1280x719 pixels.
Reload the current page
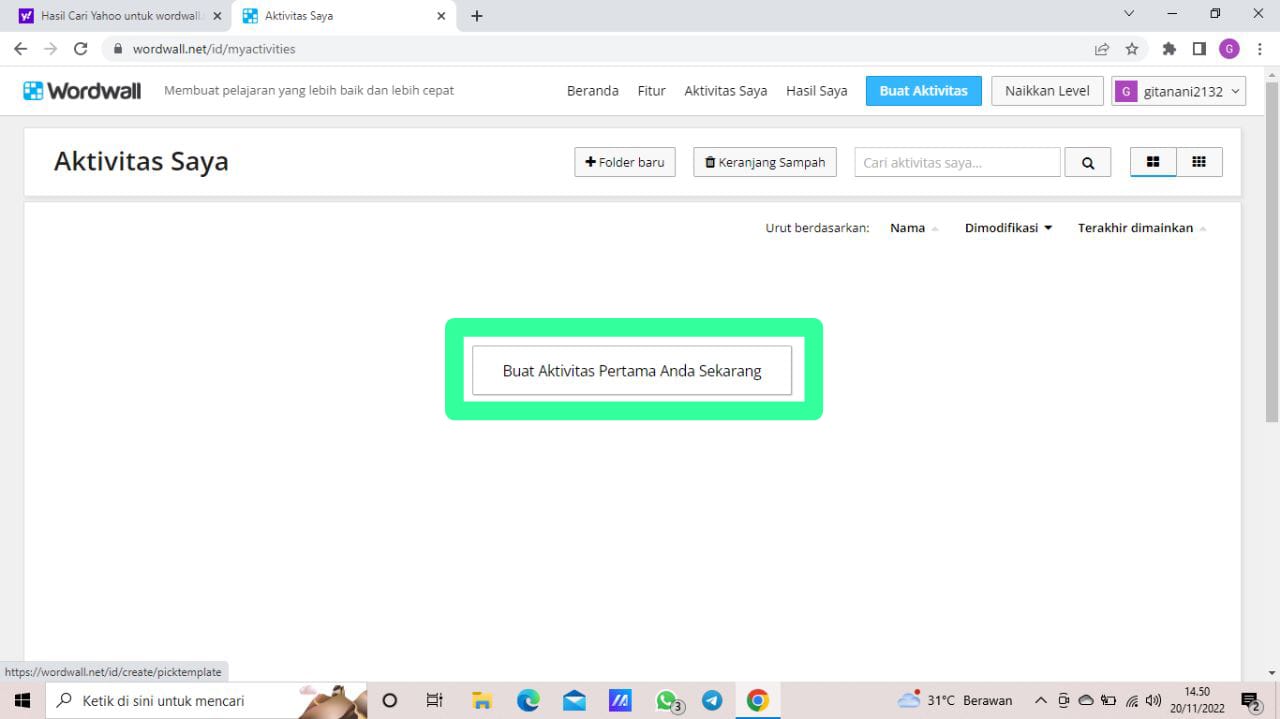[x=81, y=48]
